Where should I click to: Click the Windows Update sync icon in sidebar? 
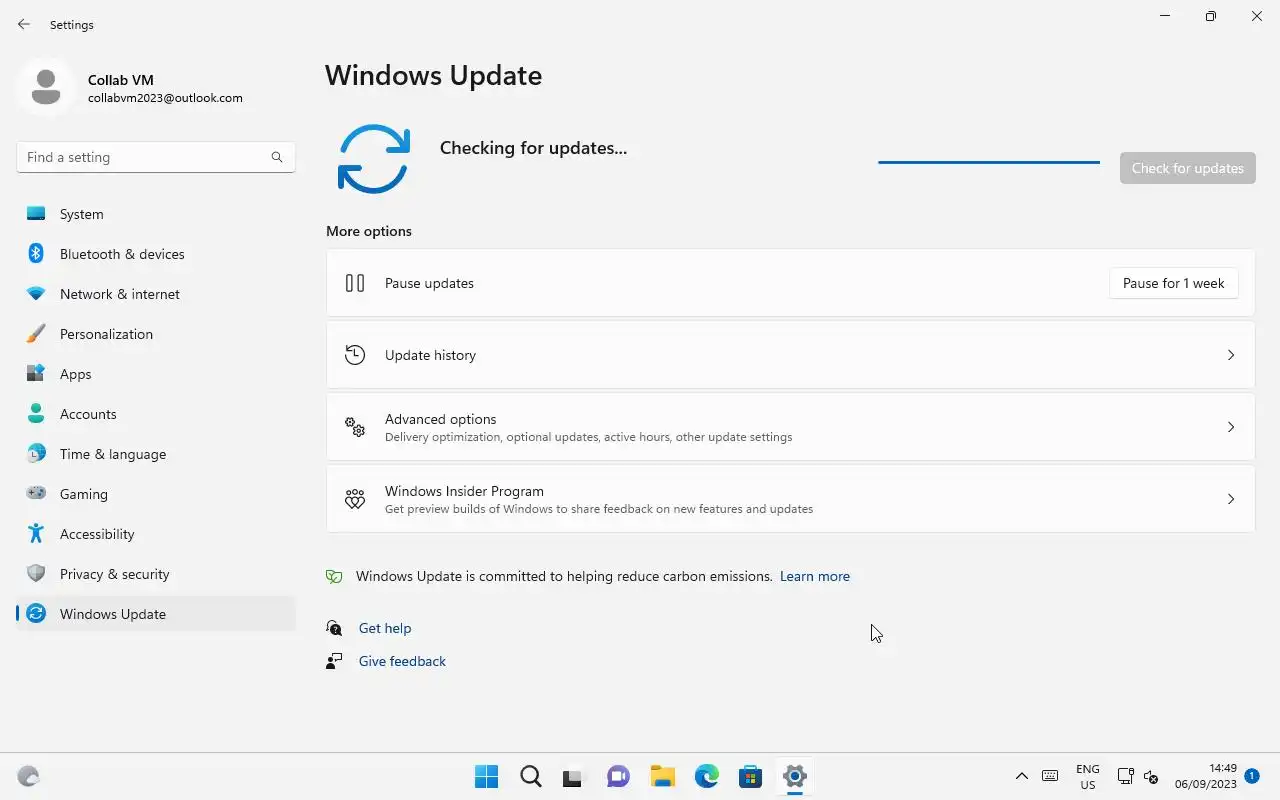36,614
